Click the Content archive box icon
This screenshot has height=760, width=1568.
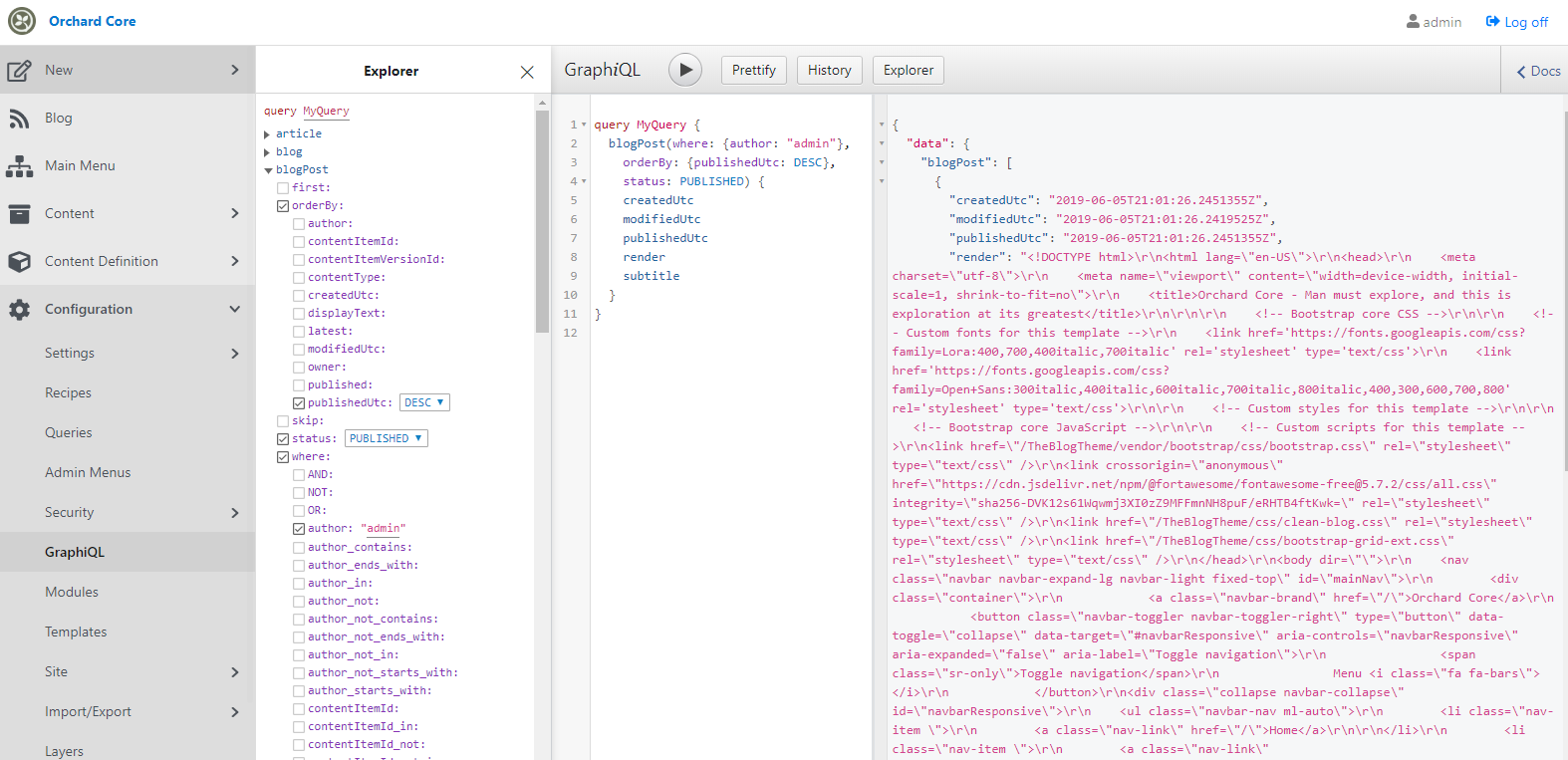tap(19, 214)
